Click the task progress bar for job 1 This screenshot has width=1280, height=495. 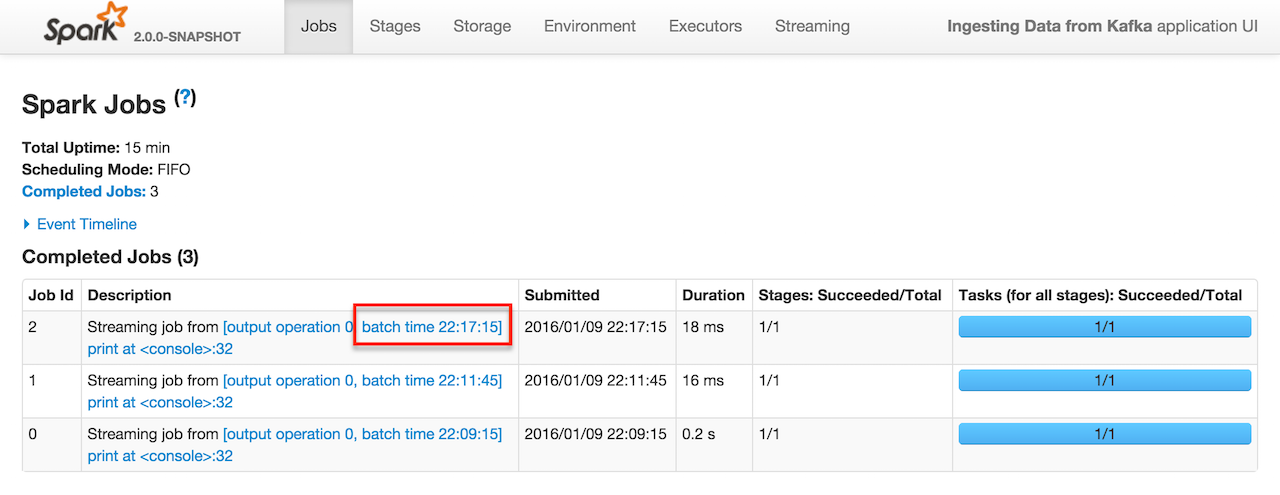pyautogui.click(x=1104, y=380)
